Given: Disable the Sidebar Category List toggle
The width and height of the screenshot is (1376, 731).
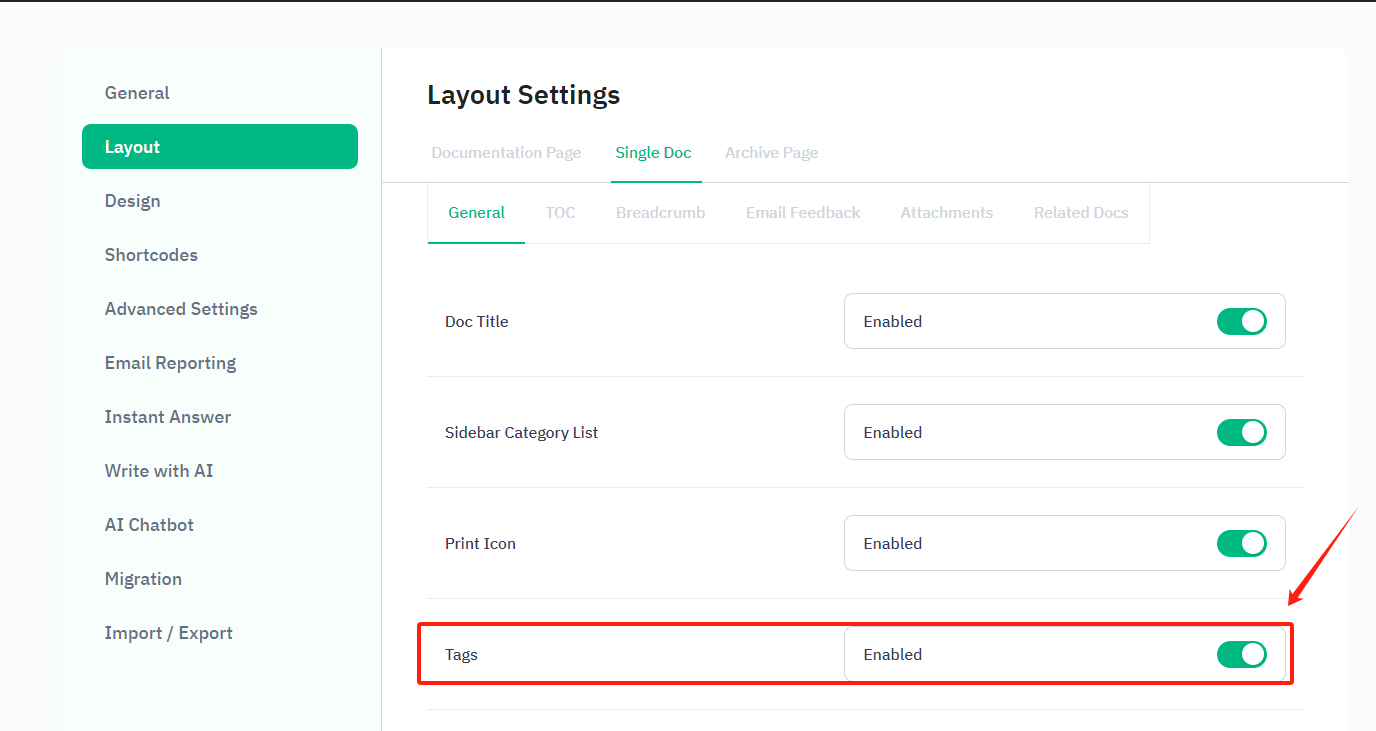Looking at the screenshot, I should click(1241, 432).
